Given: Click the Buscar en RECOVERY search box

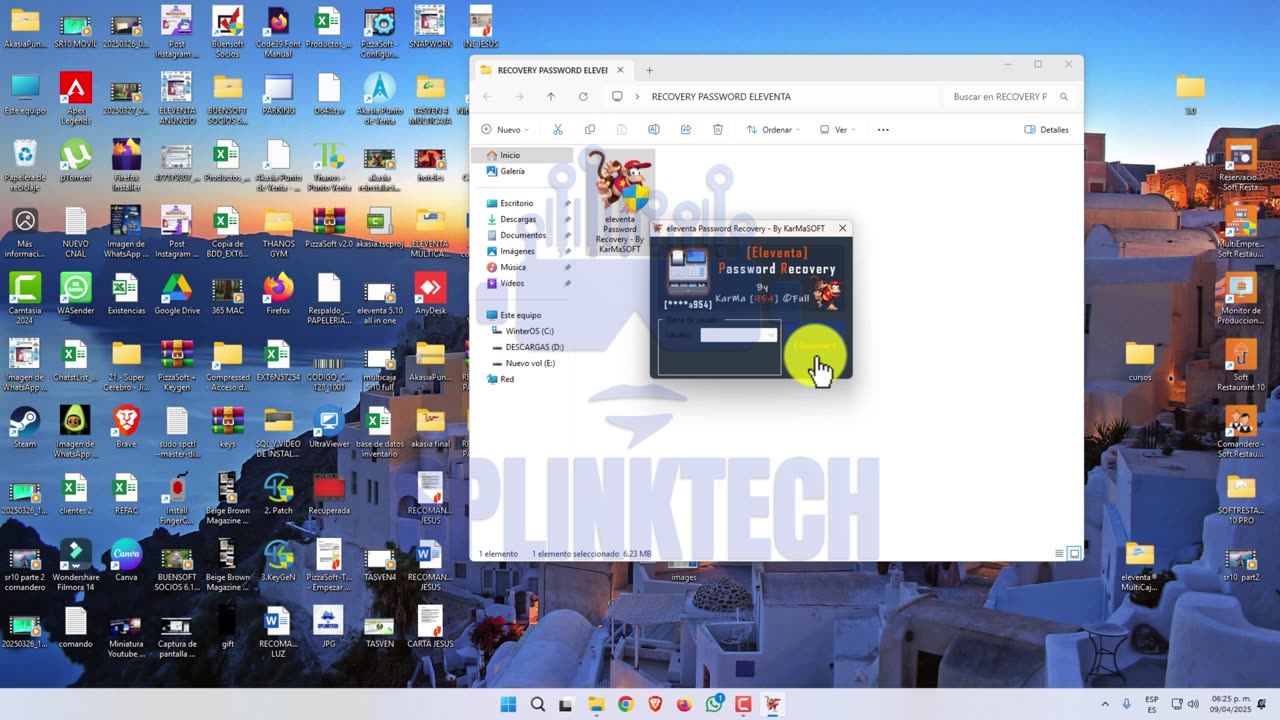Looking at the screenshot, I should point(1008,97).
